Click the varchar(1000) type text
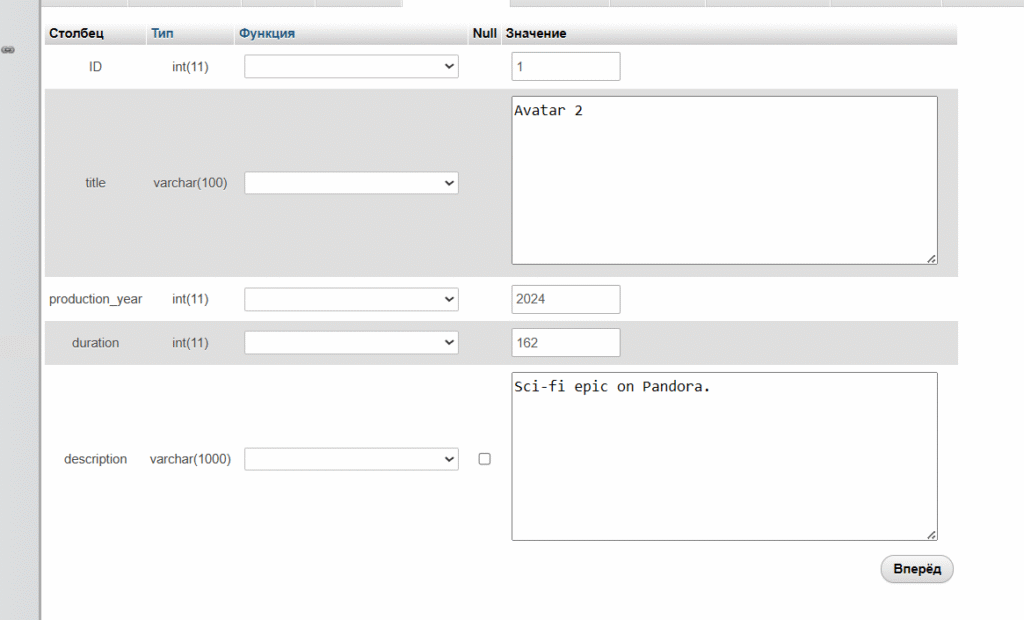Image resolution: width=1024 pixels, height=620 pixels. pyautogui.click(x=190, y=459)
